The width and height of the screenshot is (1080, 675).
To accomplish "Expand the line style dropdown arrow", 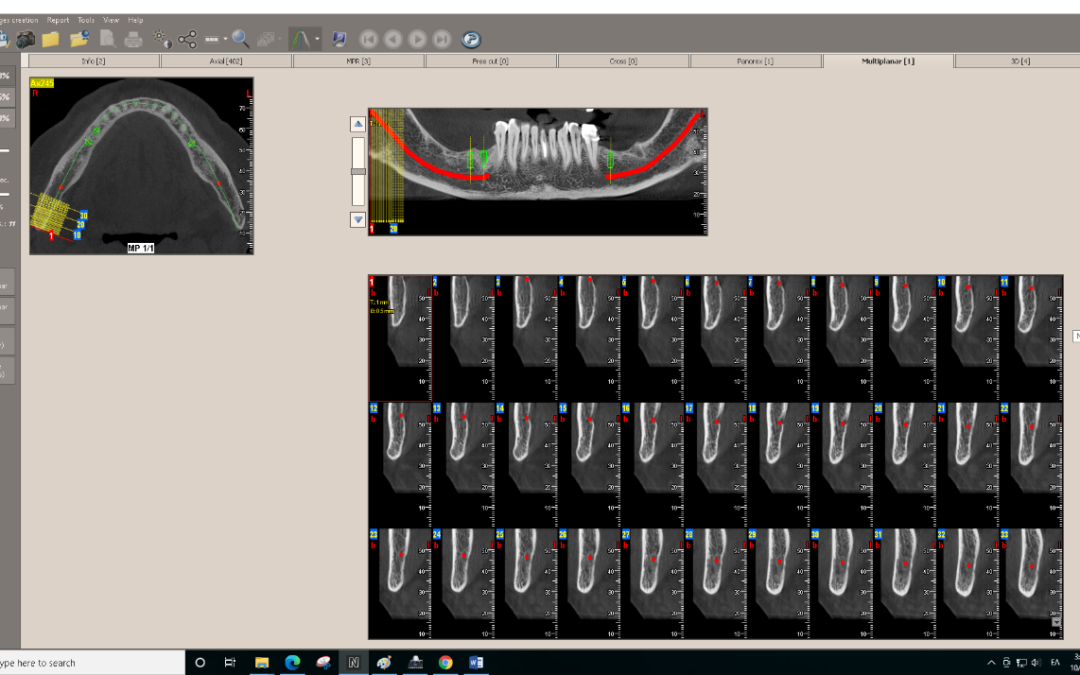I will [x=225, y=40].
